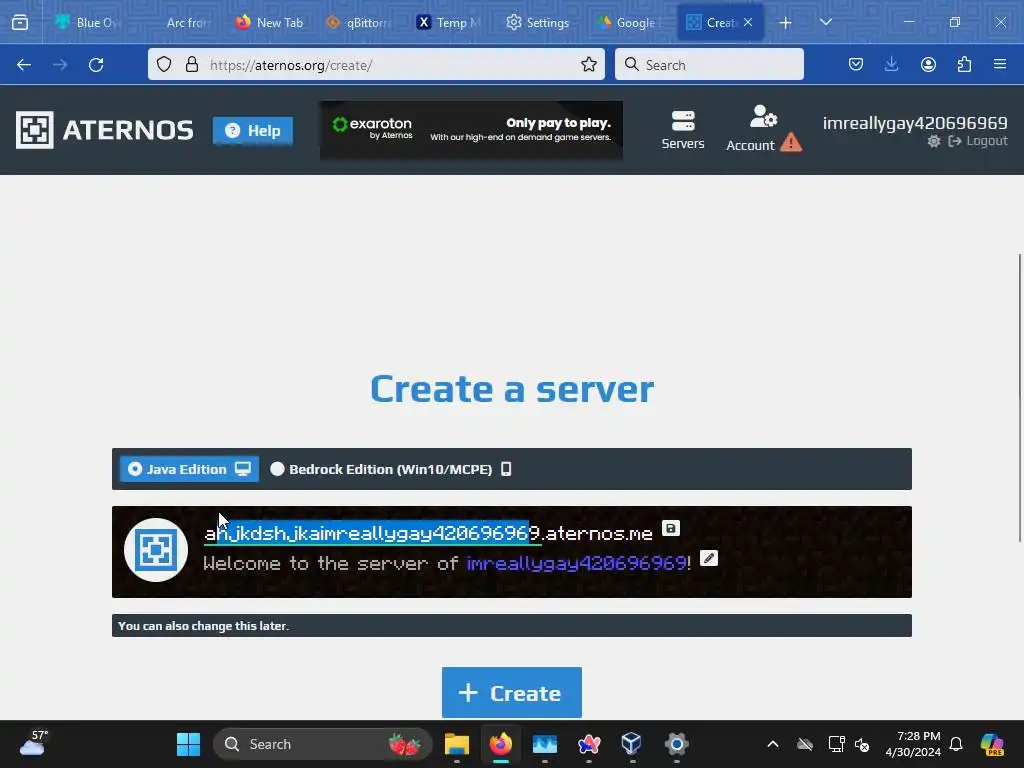Switch to the qBittorrent tab
The image size is (1024, 768).
pyautogui.click(x=360, y=22)
